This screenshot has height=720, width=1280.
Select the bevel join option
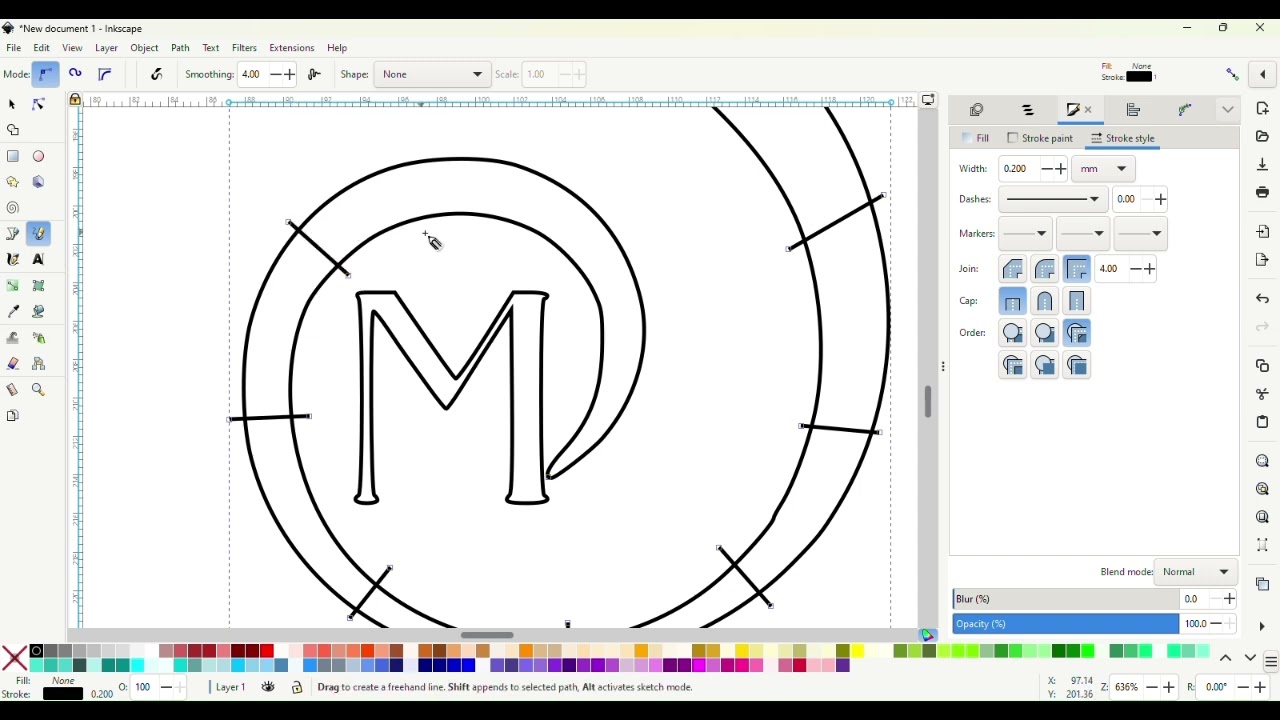pos(1014,270)
